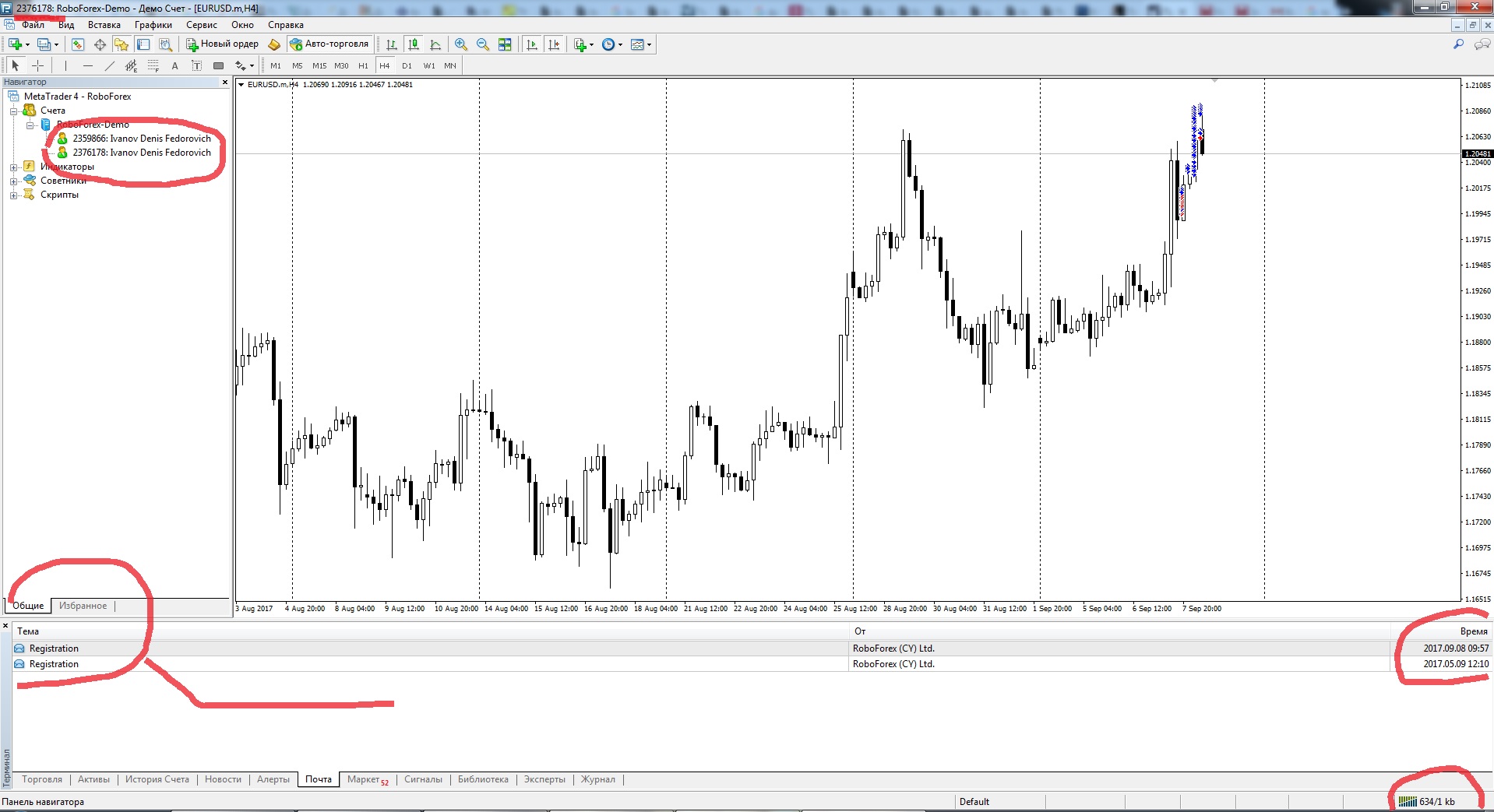Open the MetaEditor book icon
1494x812 pixels.
coord(274,44)
